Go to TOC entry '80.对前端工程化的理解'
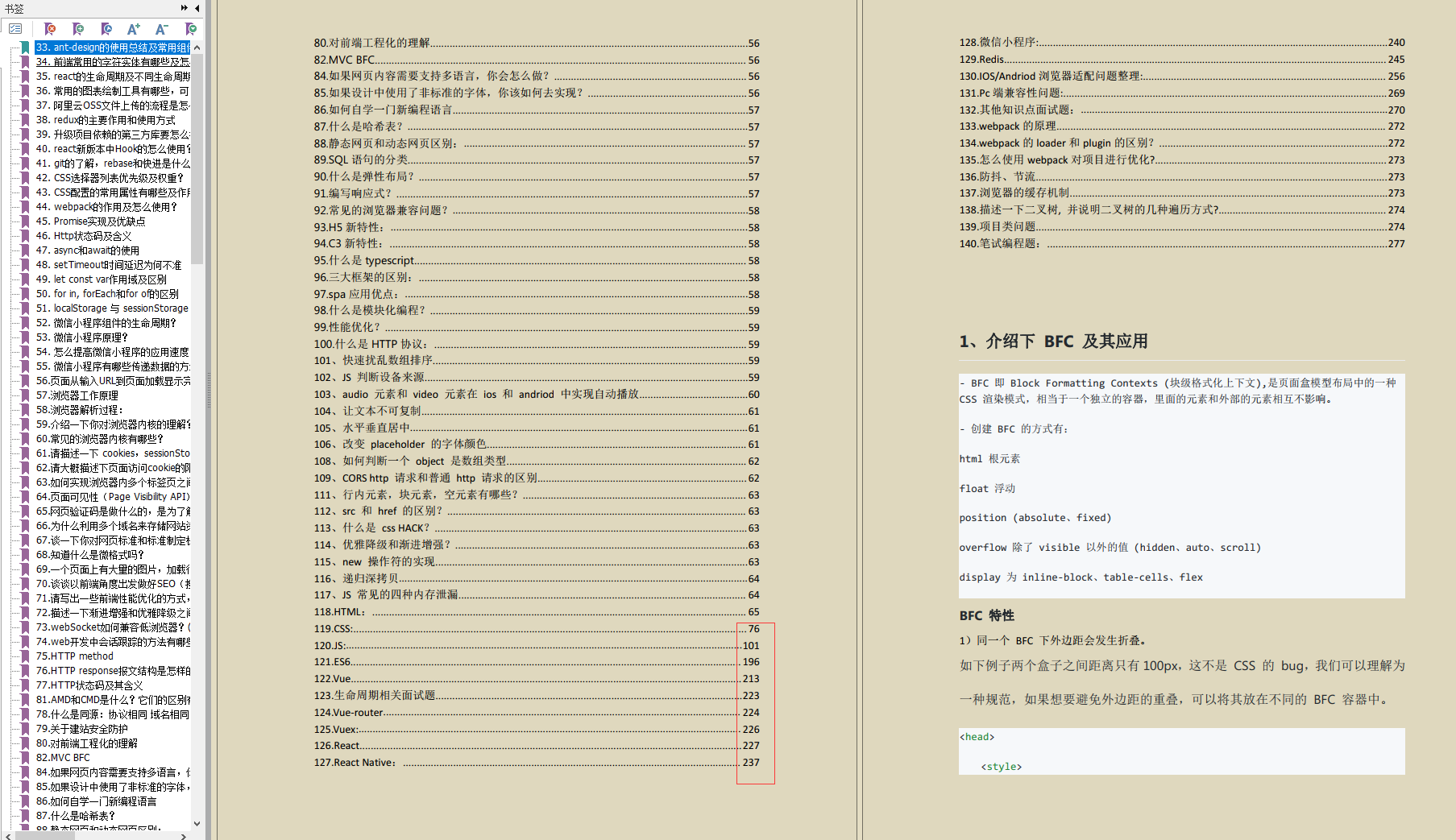This screenshot has height=840, width=1456. [x=537, y=43]
